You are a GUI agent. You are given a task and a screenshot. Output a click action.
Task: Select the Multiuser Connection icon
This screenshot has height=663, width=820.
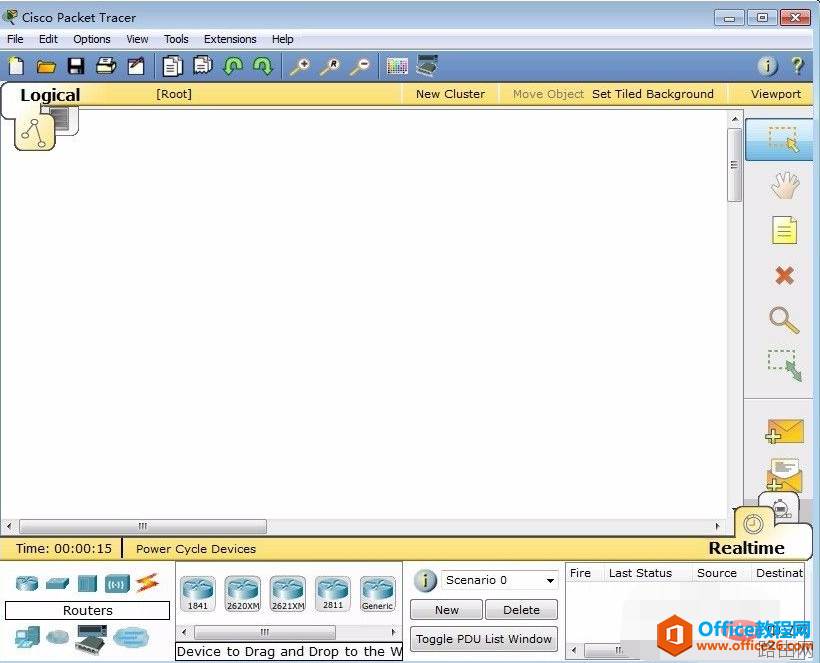131,637
